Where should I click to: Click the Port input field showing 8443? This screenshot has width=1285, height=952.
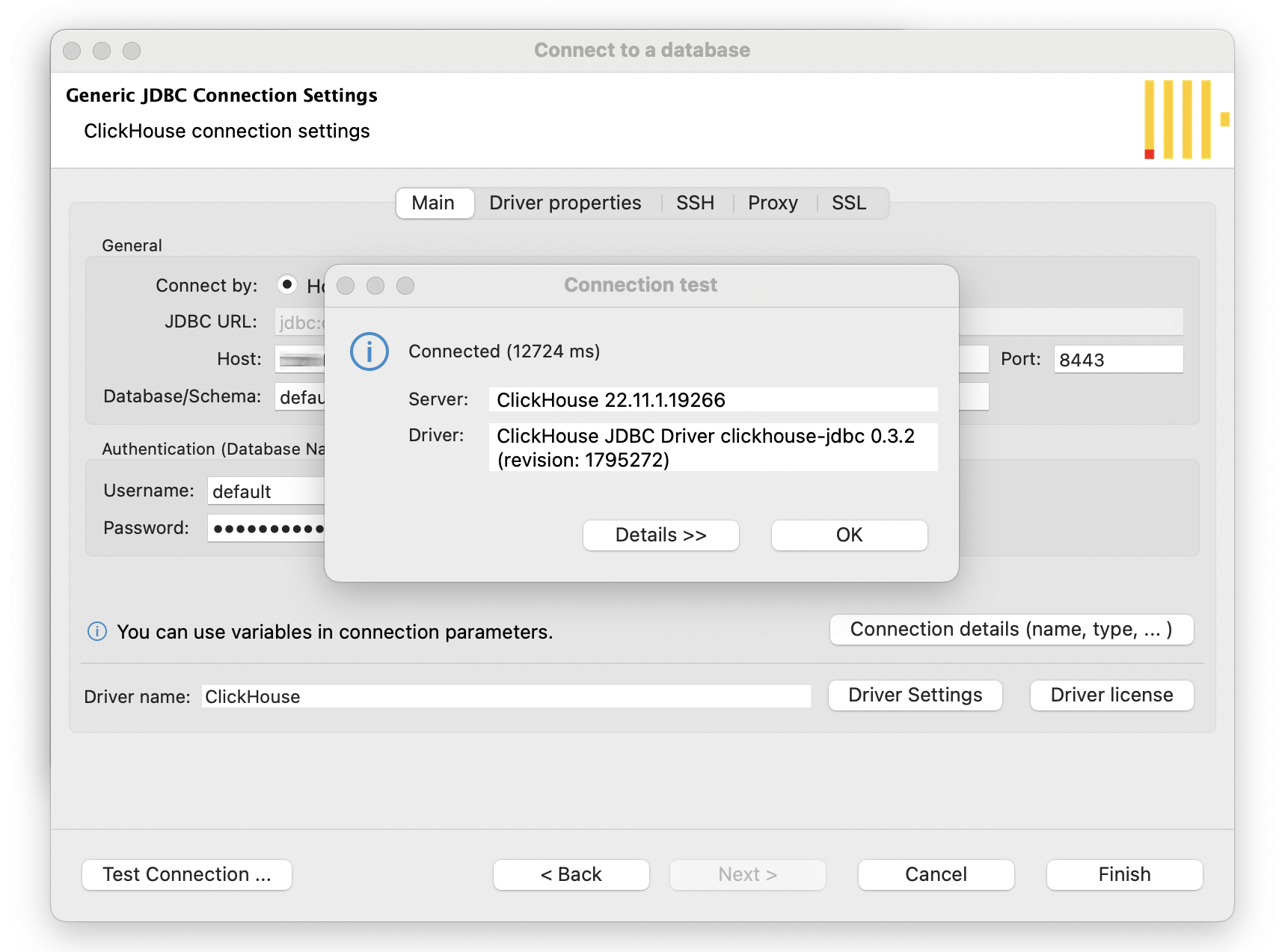click(1117, 359)
